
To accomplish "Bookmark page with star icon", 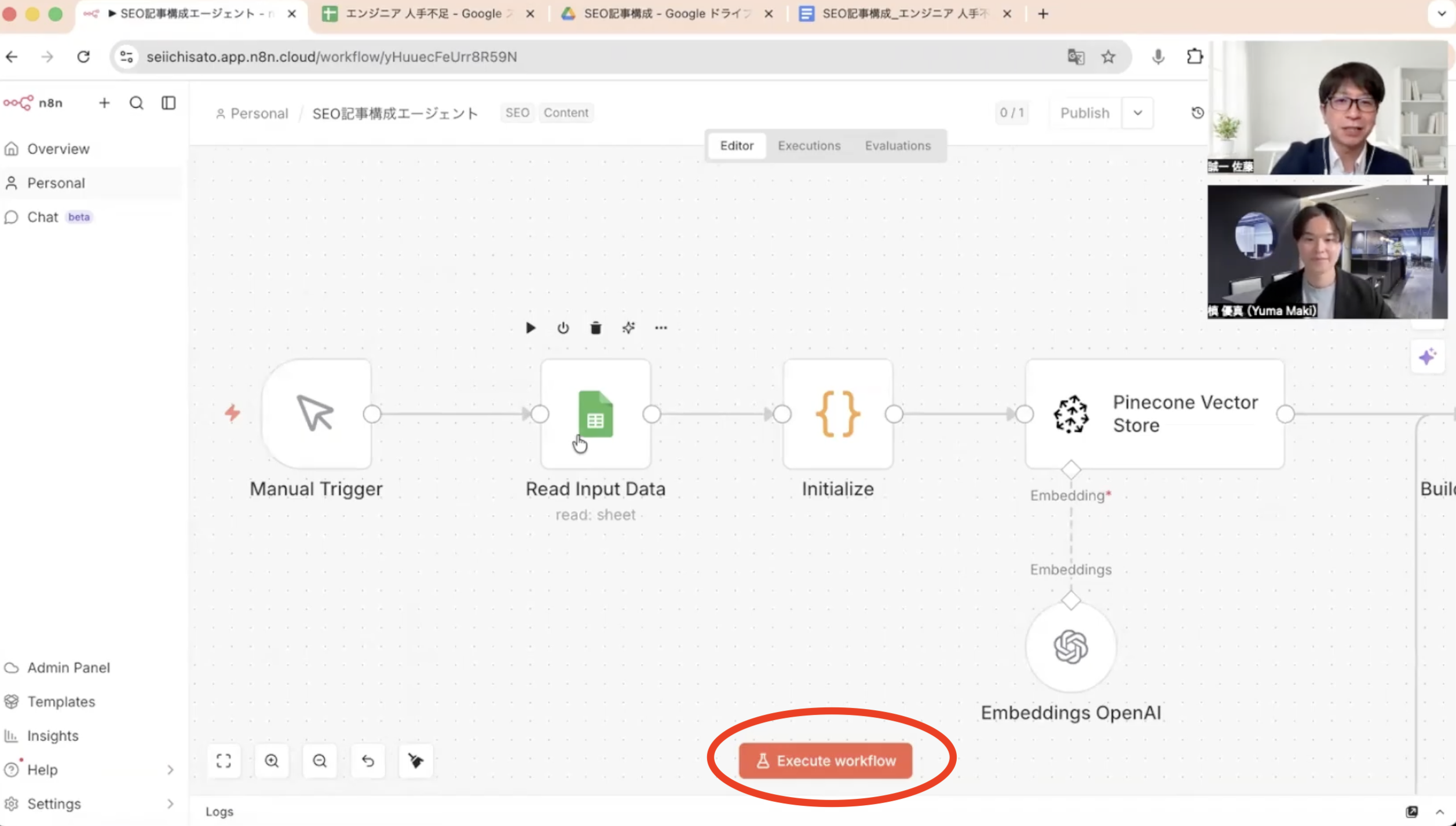I will 1108,57.
